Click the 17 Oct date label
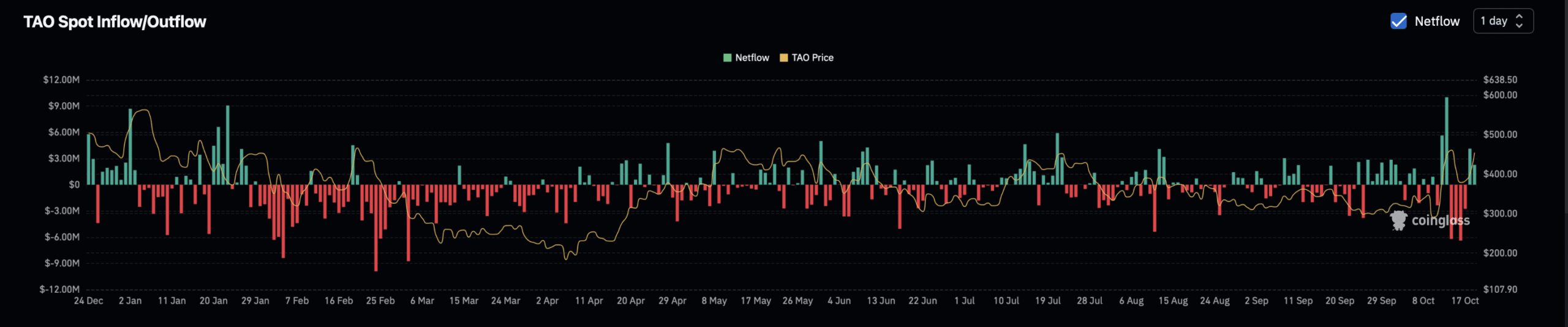The width and height of the screenshot is (1568, 327). (1464, 301)
